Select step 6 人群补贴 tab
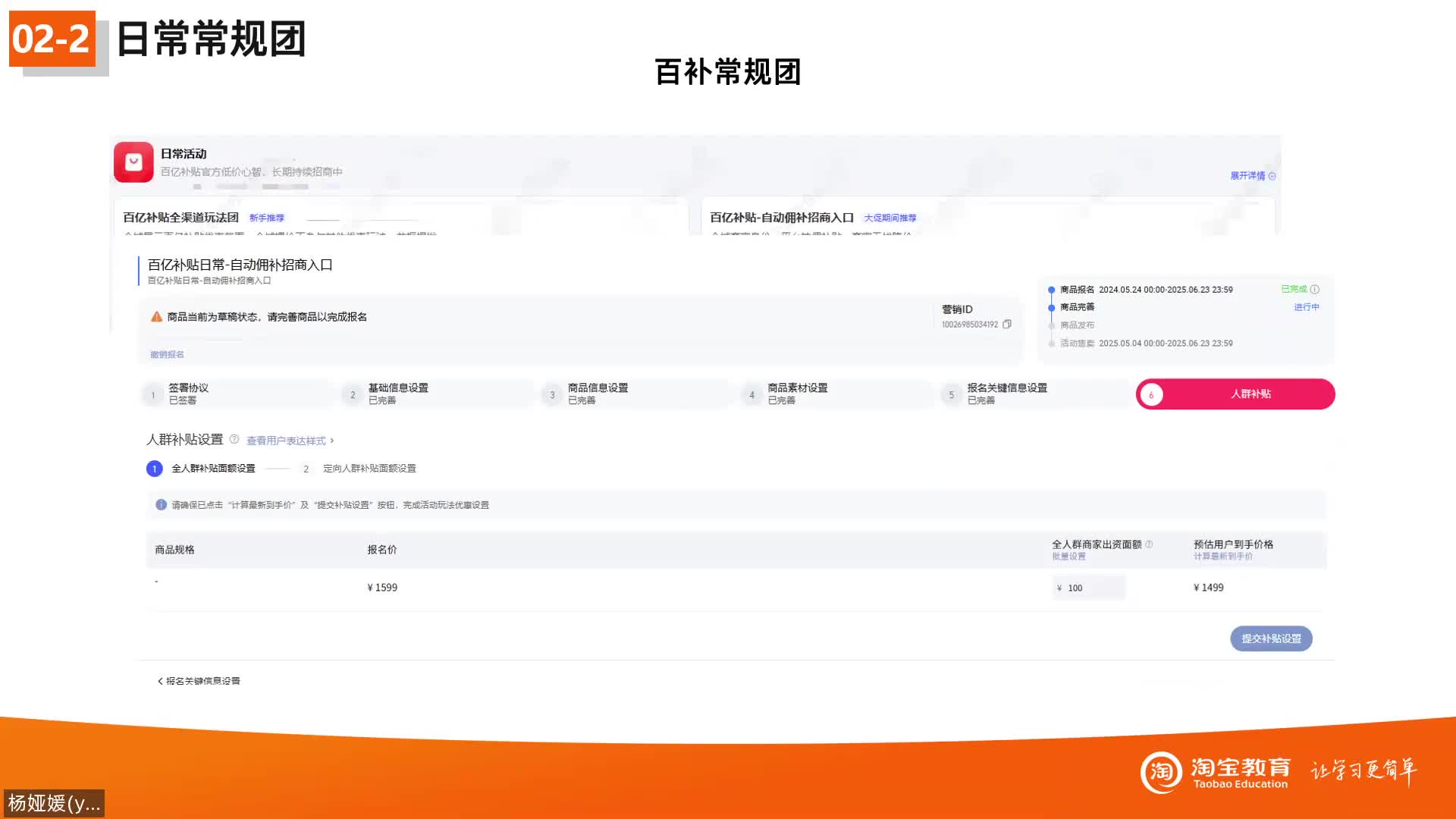 point(1235,394)
